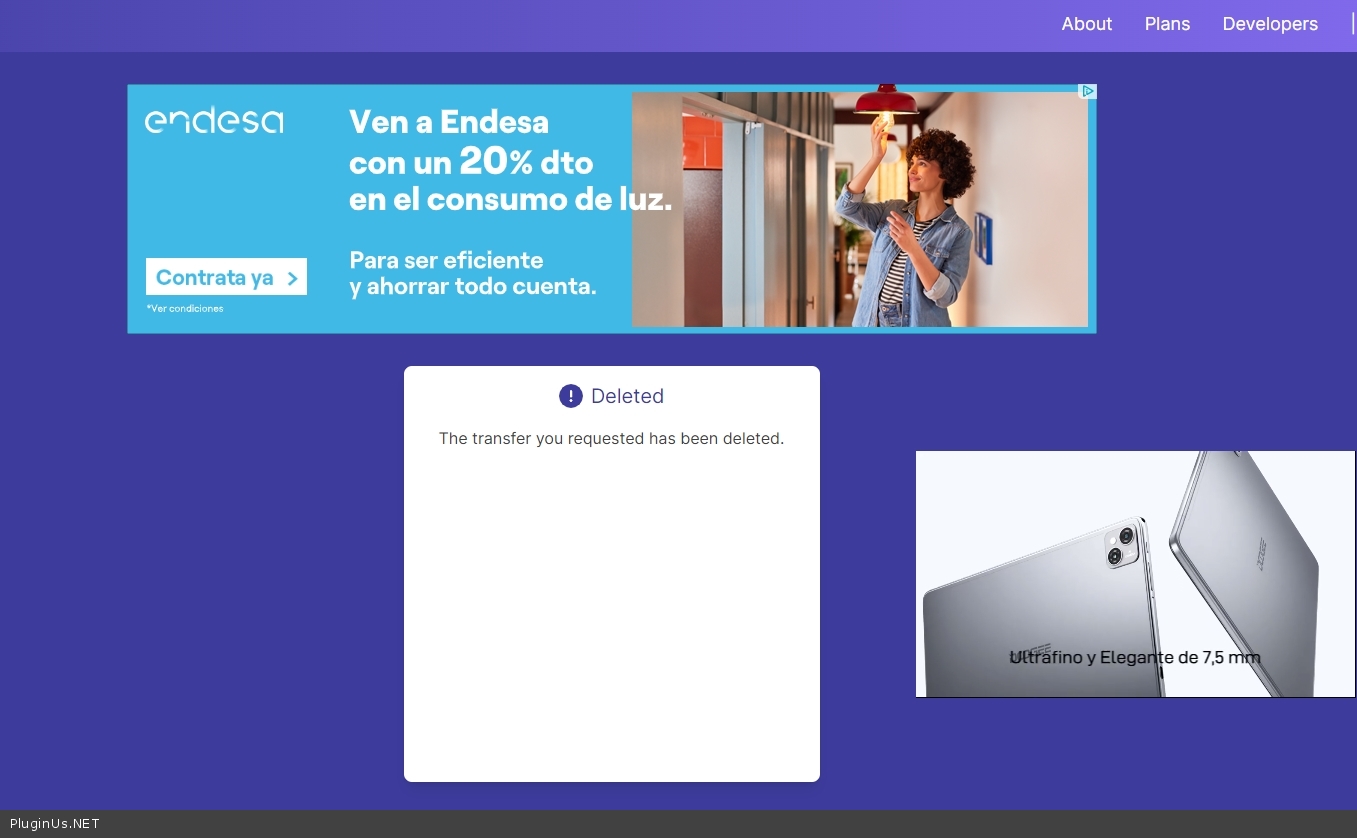This screenshot has width=1357, height=838.
Task: Click the Contrata ya button
Action: [x=226, y=277]
